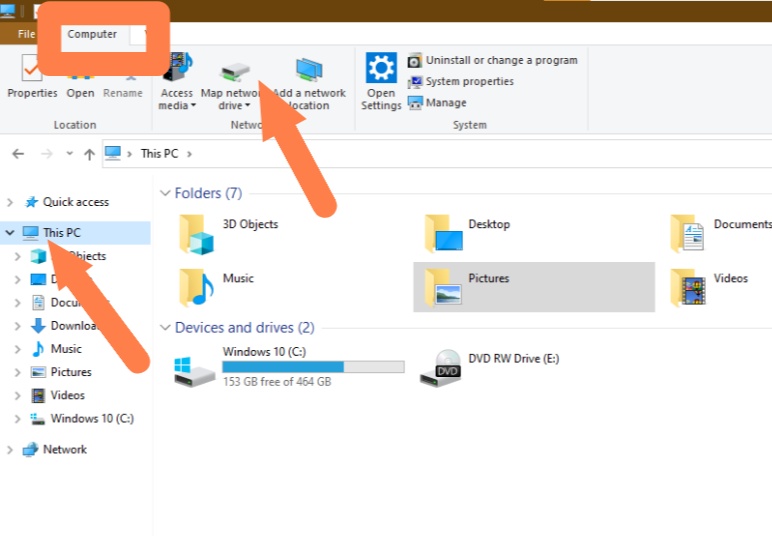
Task: Select the Desktop folder icon
Action: click(x=444, y=233)
